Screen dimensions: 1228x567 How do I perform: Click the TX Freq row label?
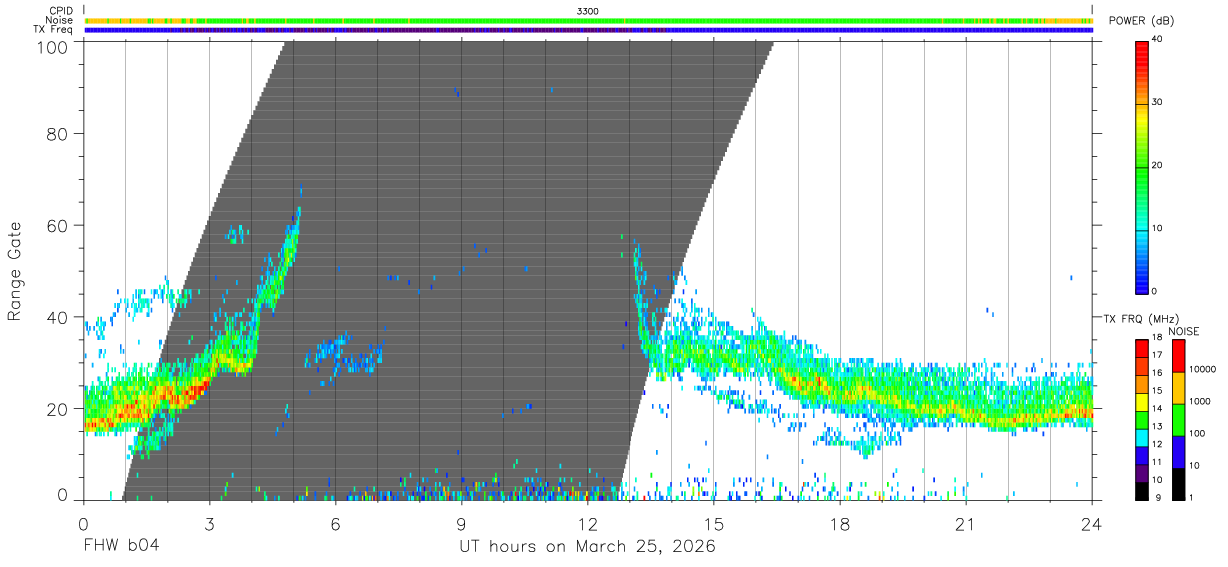pos(54,30)
